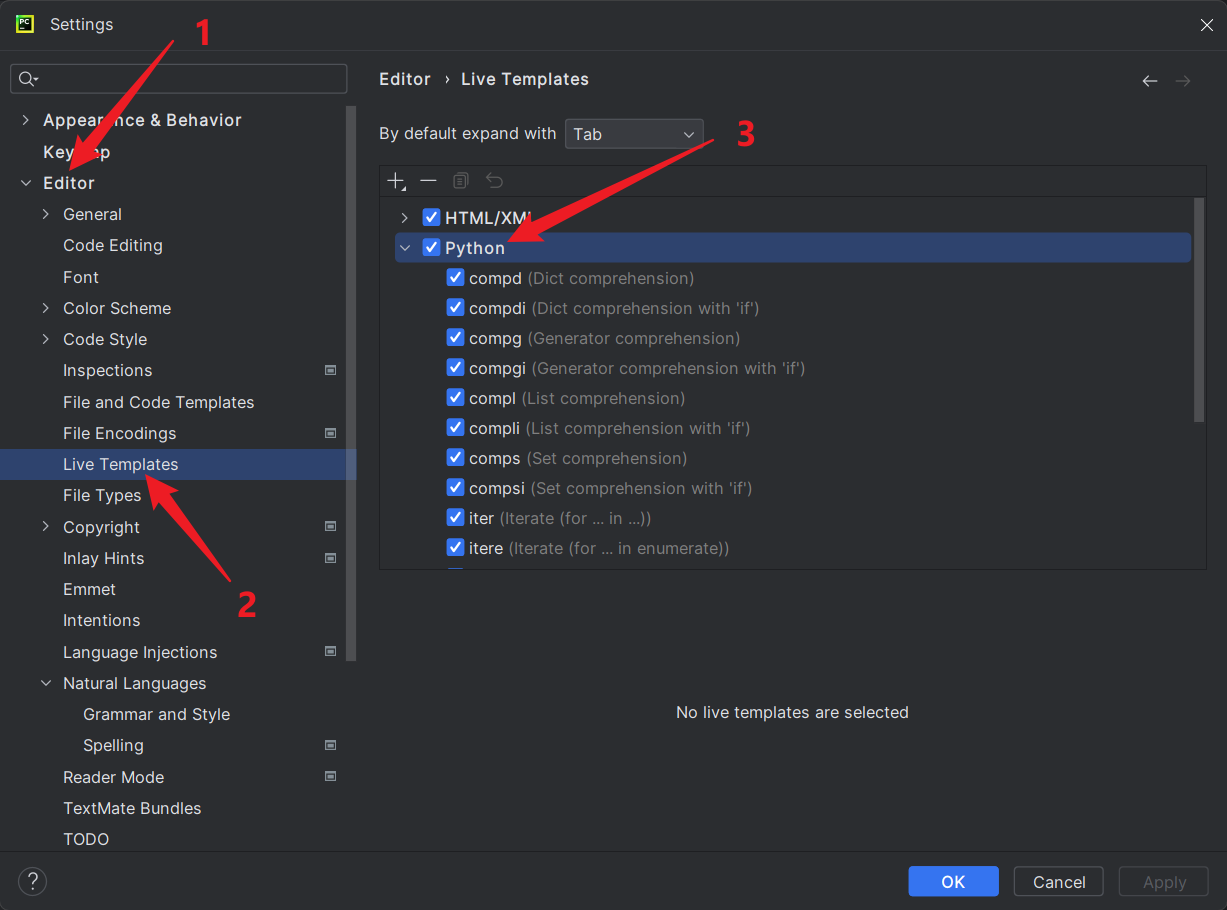Select File Types in the settings tree
Screen dimensions: 1227x910
(x=102, y=495)
